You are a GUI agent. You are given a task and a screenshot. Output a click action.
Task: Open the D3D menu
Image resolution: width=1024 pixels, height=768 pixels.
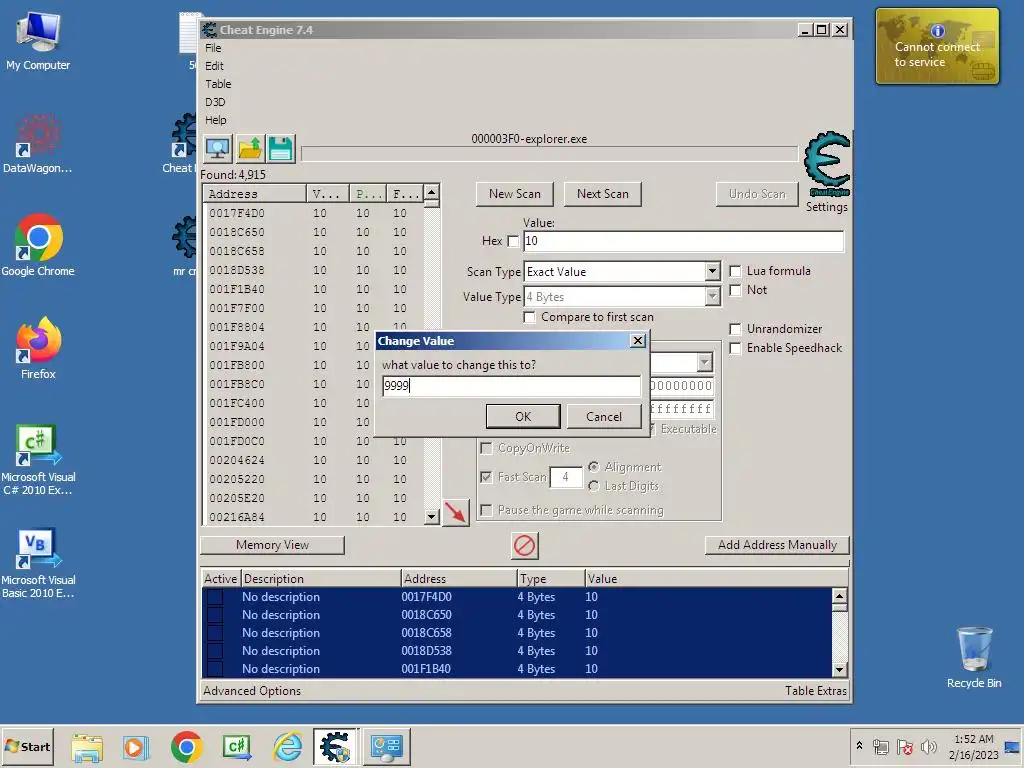pos(215,102)
